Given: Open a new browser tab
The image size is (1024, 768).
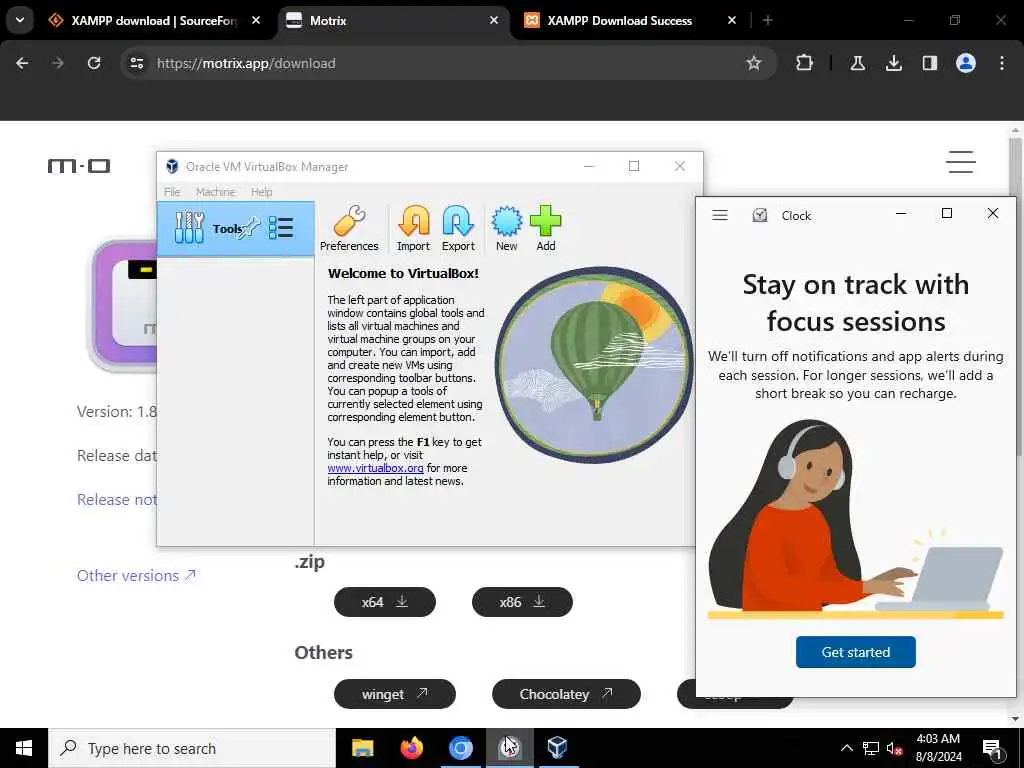Looking at the screenshot, I should pyautogui.click(x=768, y=21).
